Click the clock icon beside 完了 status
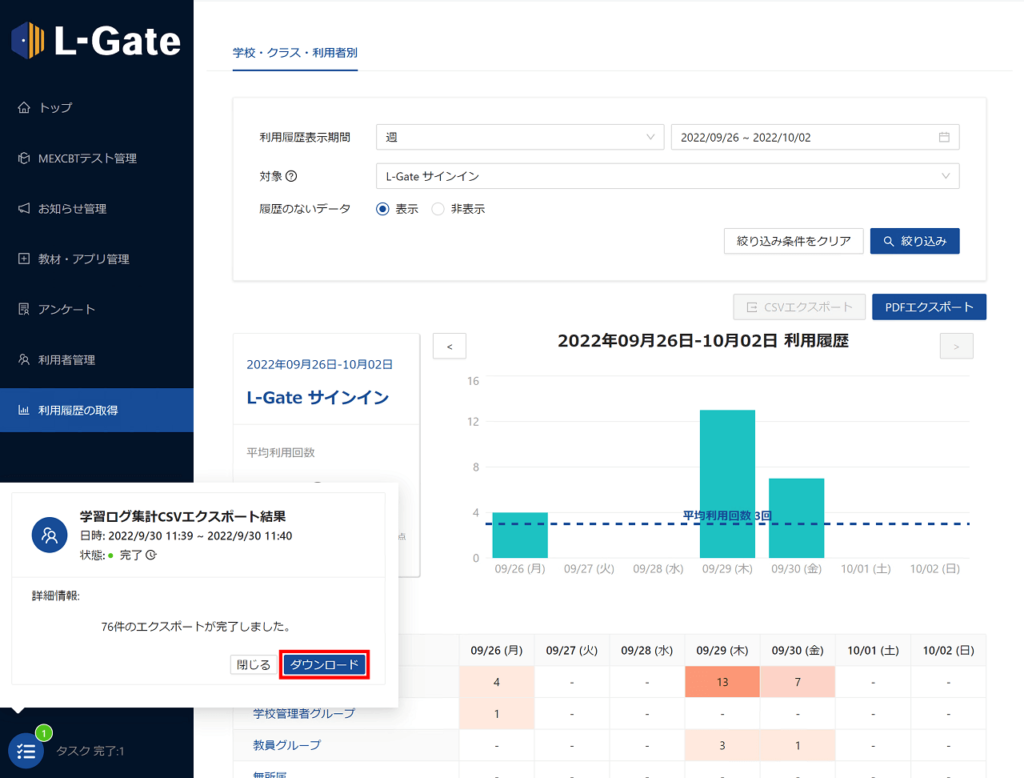 151,555
